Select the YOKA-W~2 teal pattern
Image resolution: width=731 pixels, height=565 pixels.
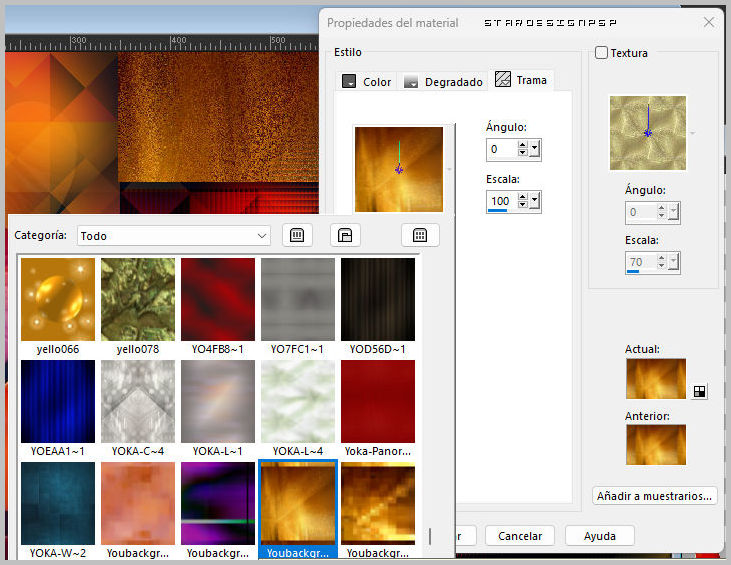coord(58,503)
